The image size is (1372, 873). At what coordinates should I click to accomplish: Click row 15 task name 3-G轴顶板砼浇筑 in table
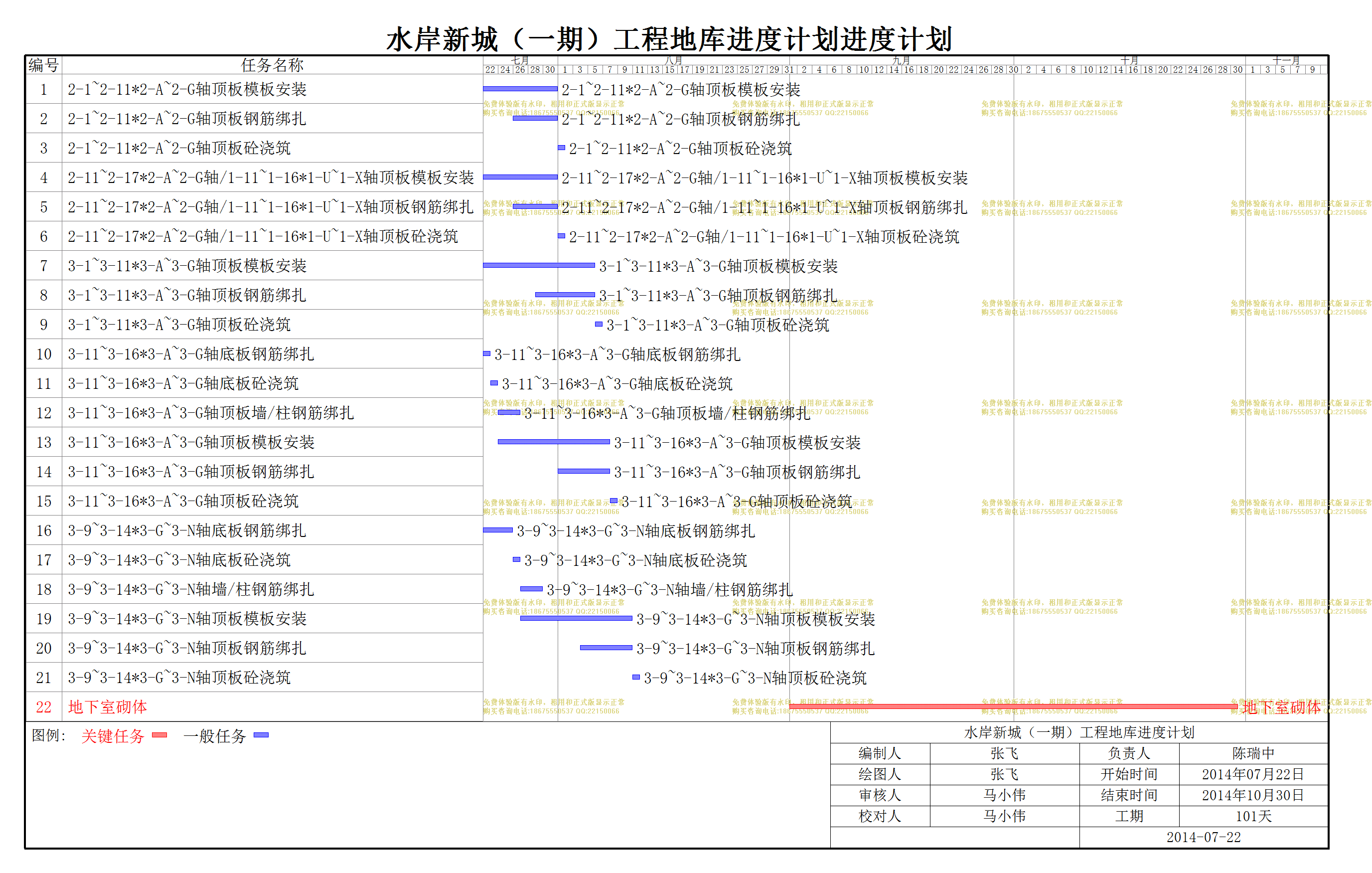pos(183,501)
